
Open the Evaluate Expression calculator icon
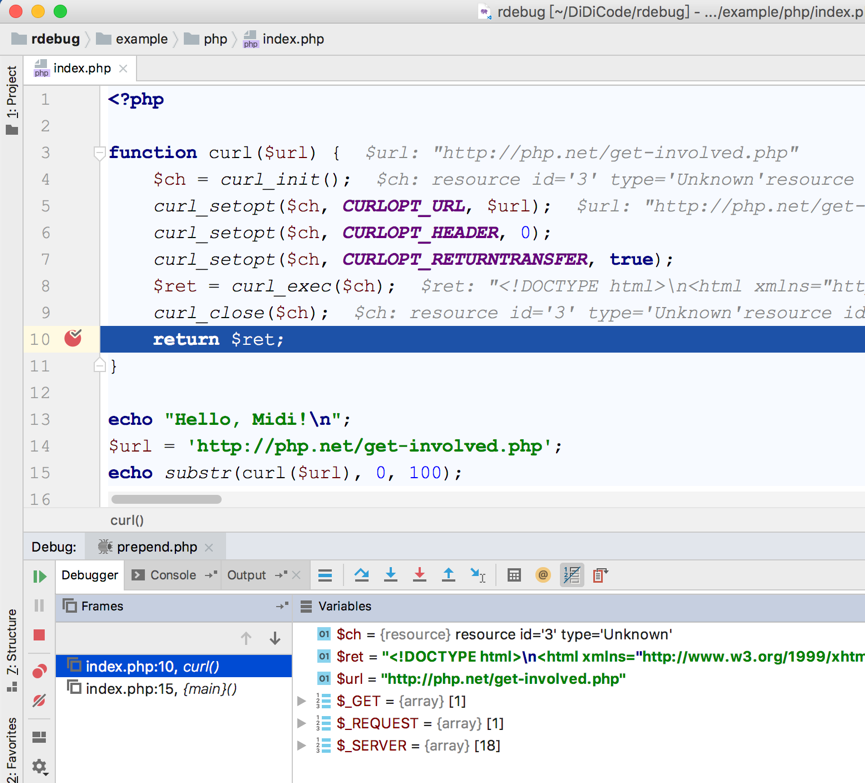pos(514,576)
